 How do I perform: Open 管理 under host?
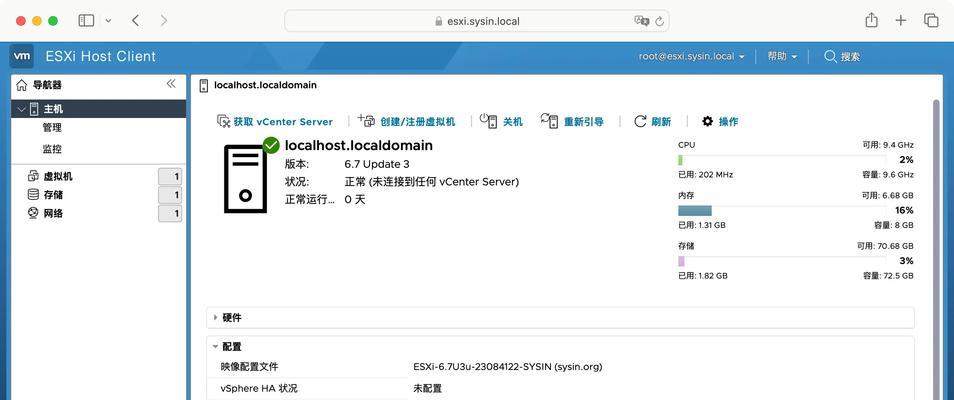click(52, 128)
